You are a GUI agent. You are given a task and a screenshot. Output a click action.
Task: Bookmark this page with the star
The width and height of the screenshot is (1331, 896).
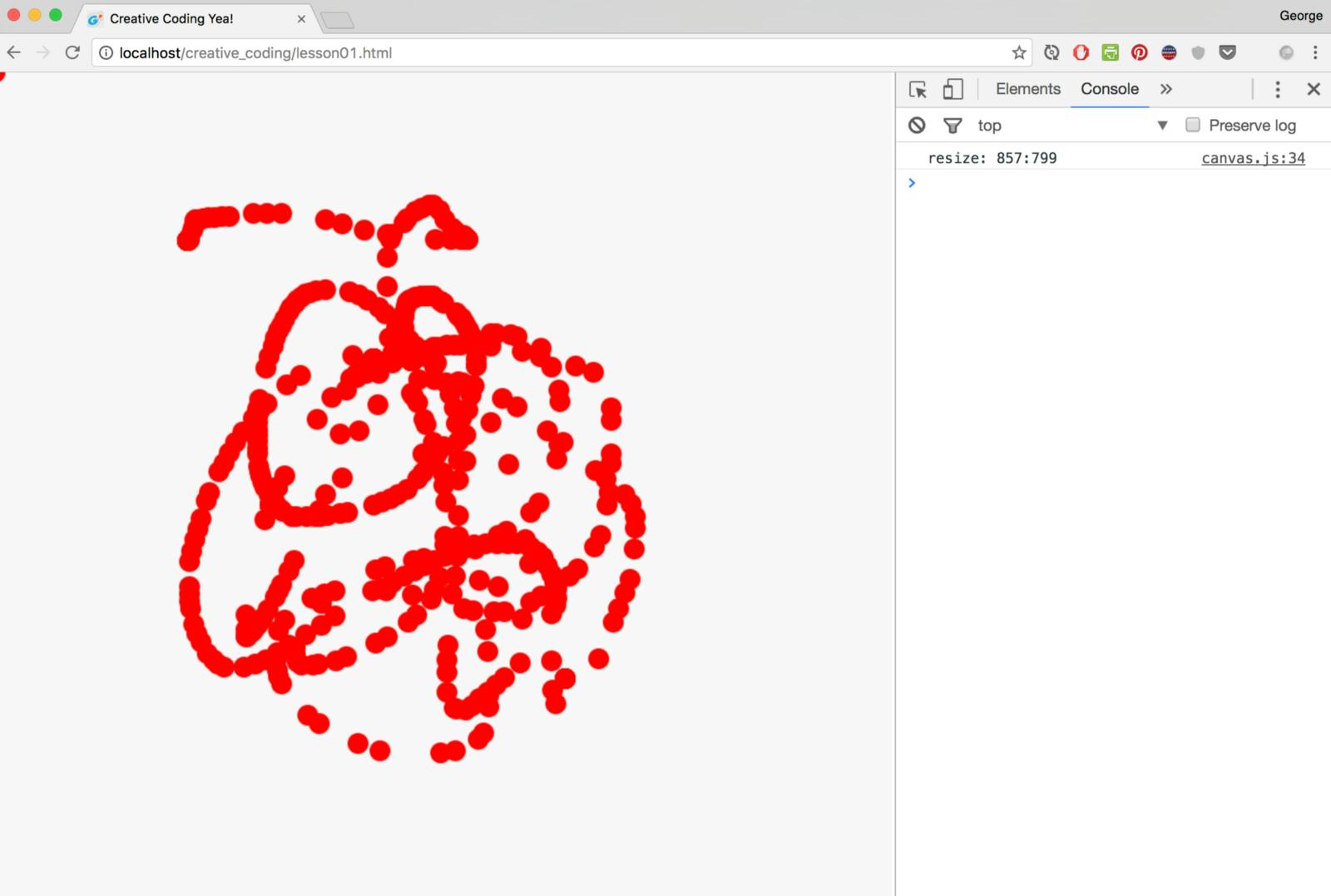(1019, 53)
